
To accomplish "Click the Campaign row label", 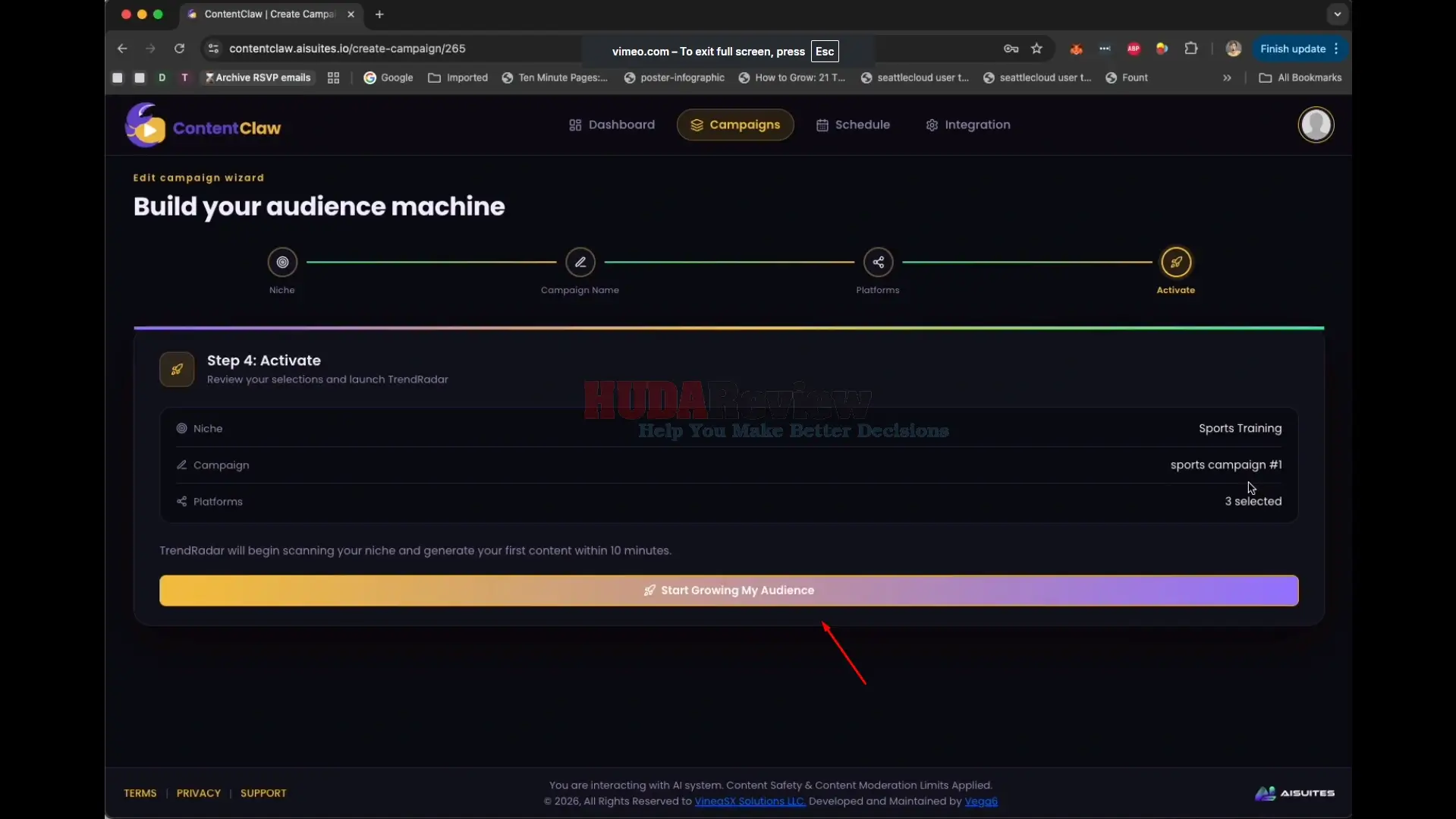I will (x=212, y=465).
